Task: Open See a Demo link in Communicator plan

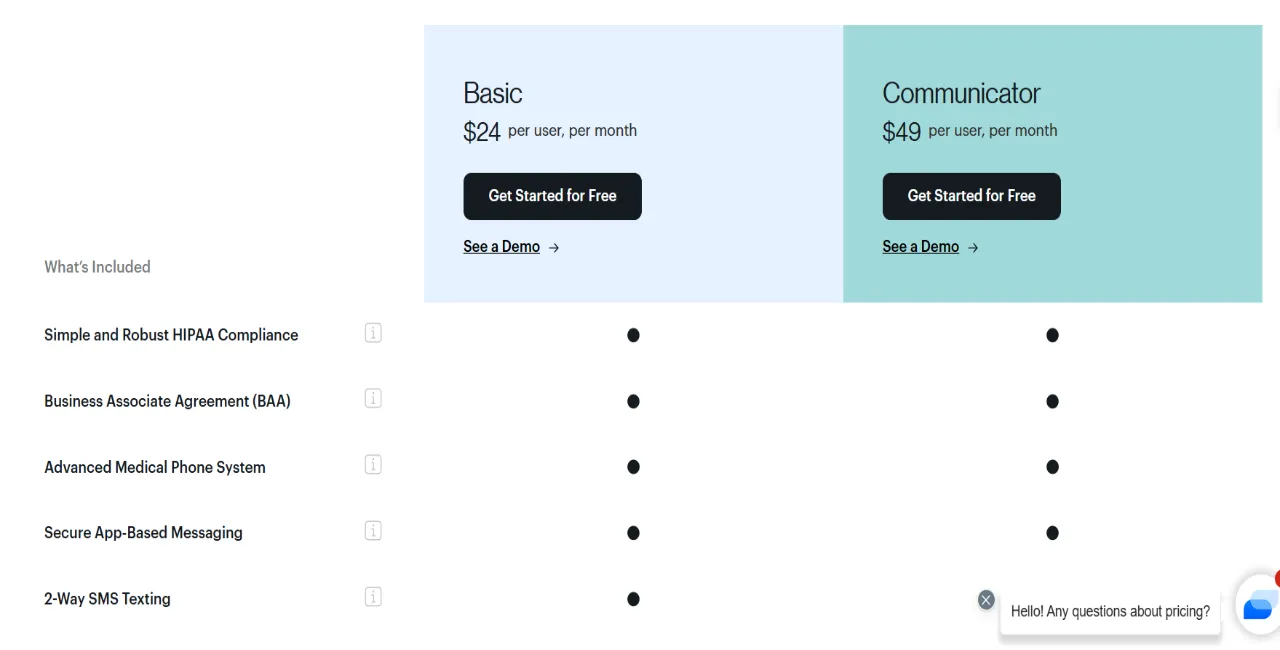Action: pos(920,247)
